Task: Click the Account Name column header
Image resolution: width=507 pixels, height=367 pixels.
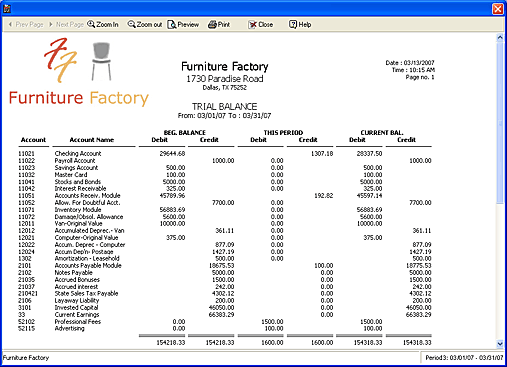Action: point(92,140)
